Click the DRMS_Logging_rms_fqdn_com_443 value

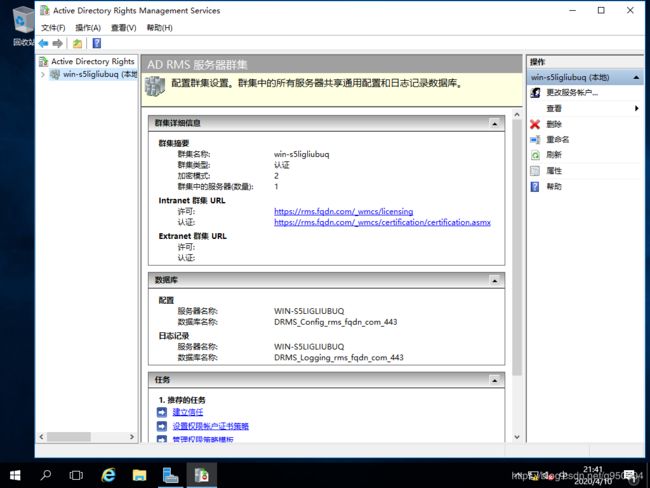click(338, 357)
